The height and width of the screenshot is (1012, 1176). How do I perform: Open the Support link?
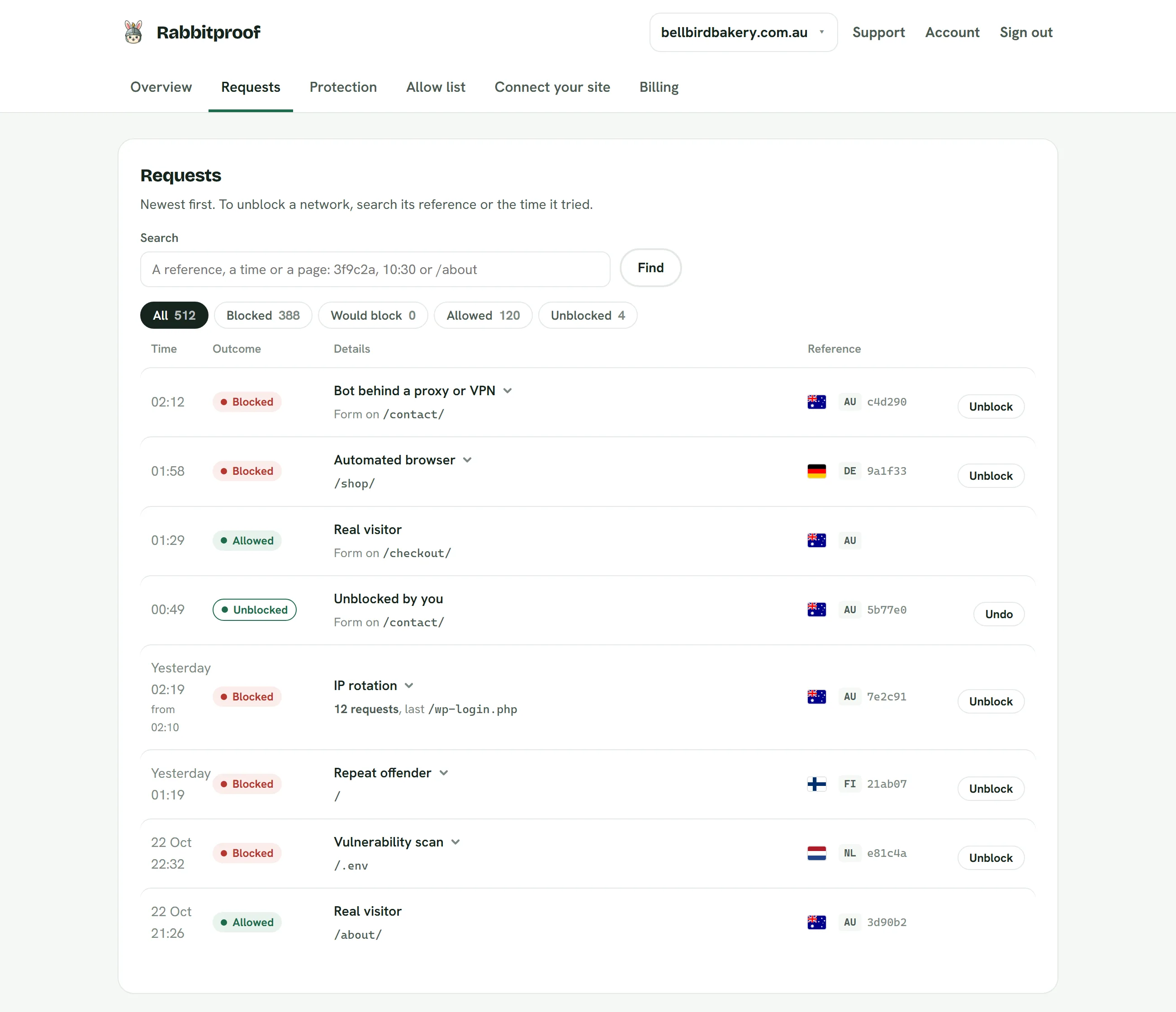tap(878, 33)
